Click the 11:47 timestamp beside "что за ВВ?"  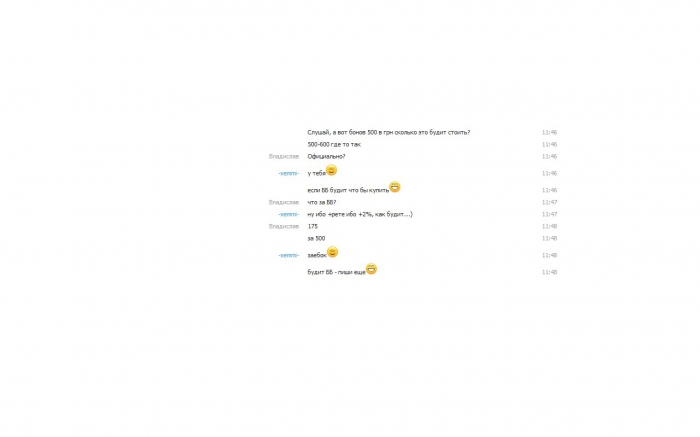coord(549,203)
